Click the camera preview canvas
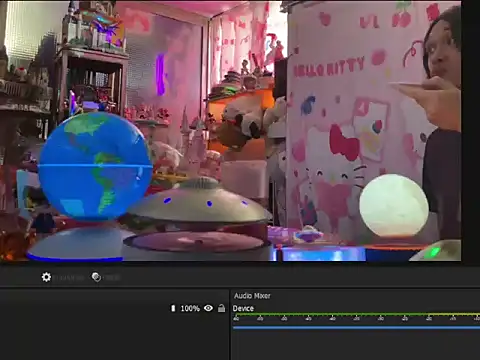 (231, 131)
